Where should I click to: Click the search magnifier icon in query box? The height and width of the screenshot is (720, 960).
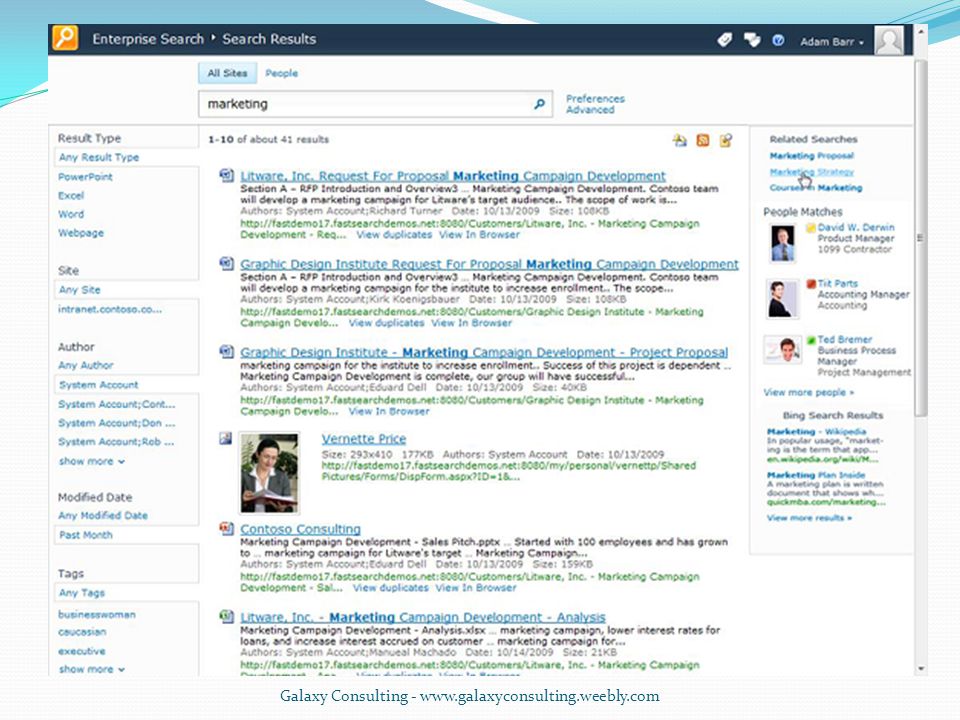(x=539, y=104)
